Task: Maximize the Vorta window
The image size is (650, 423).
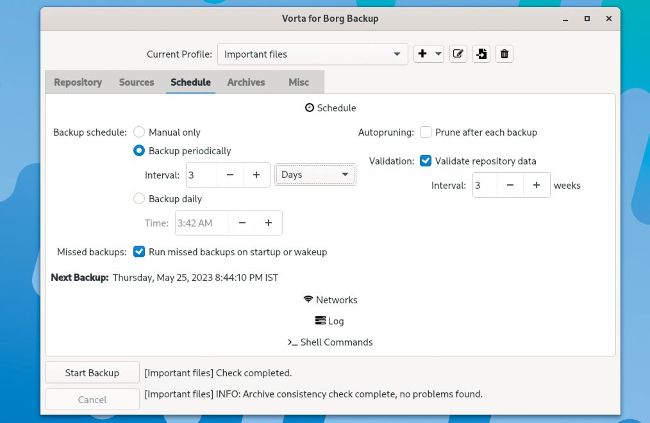Action: click(587, 19)
